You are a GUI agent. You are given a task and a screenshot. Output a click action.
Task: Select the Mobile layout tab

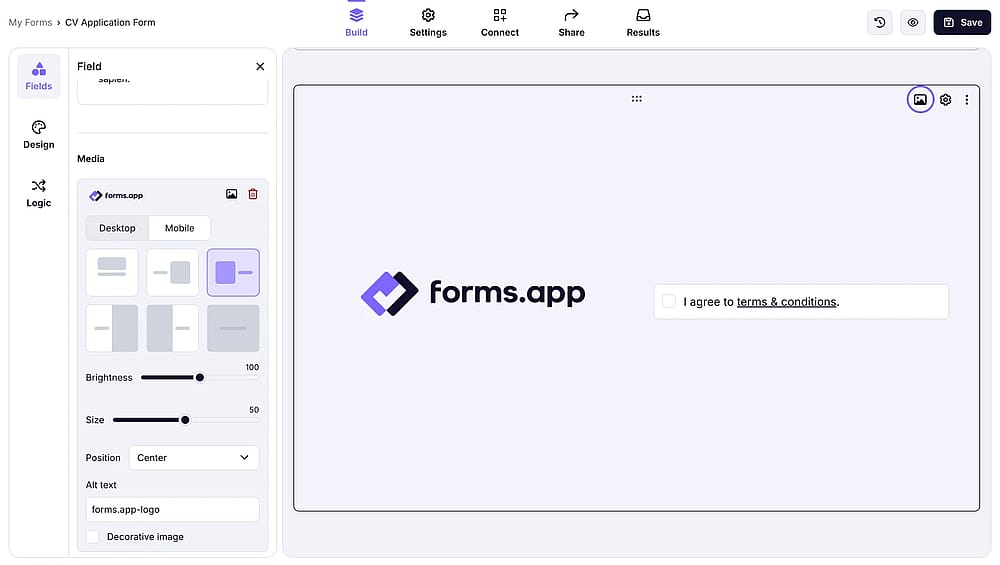[x=180, y=228]
